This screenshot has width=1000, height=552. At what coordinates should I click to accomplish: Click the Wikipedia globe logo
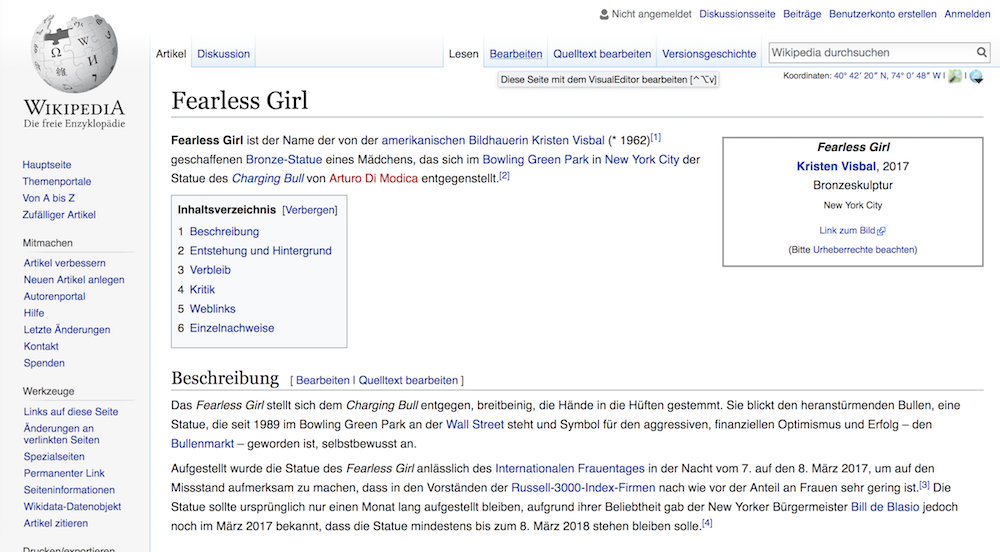[75, 53]
